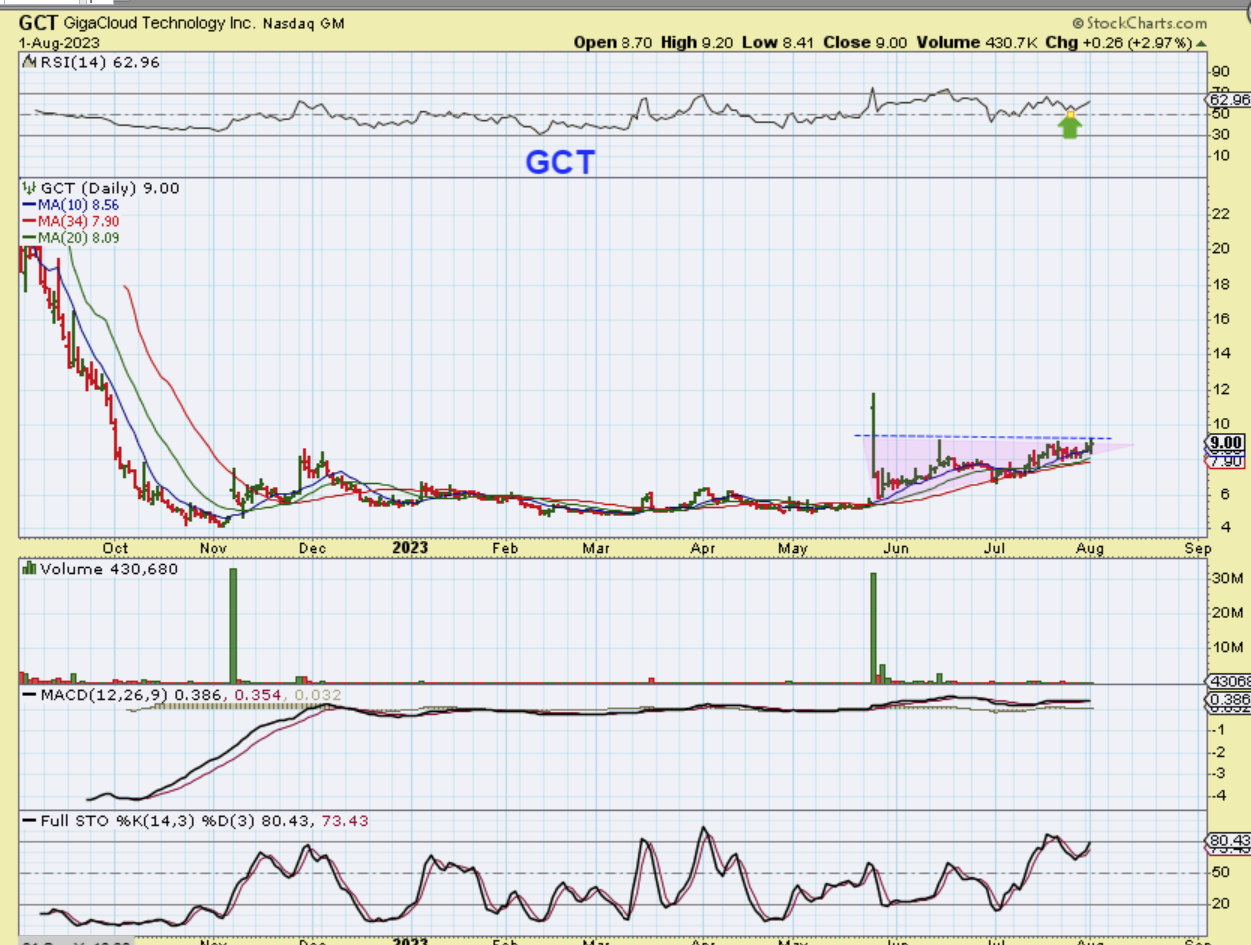Viewport: 1251px width, 945px height.
Task: Click the GigaCloud Technology Inc. company name
Action: 161,23
